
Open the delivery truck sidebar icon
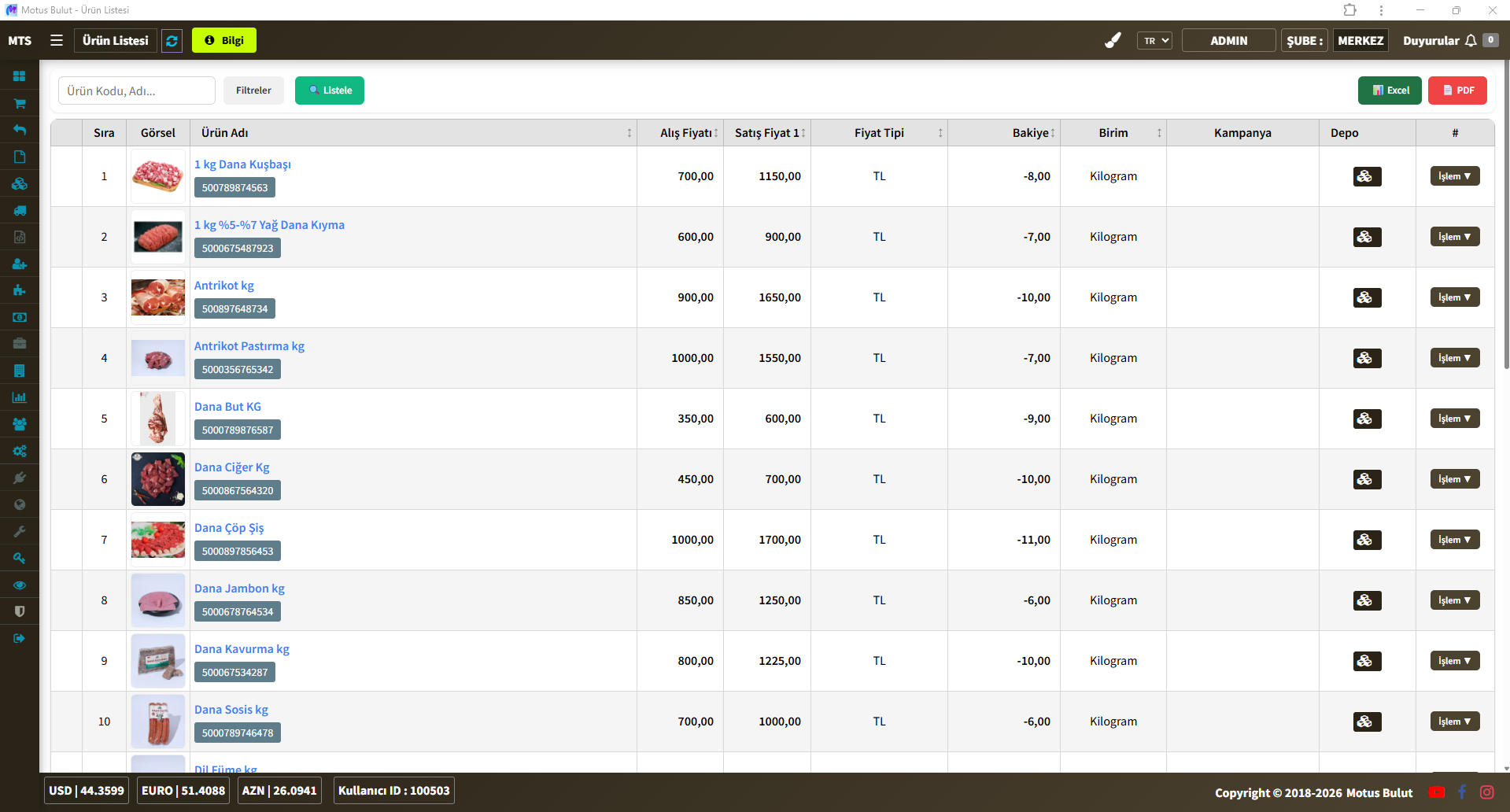20,210
